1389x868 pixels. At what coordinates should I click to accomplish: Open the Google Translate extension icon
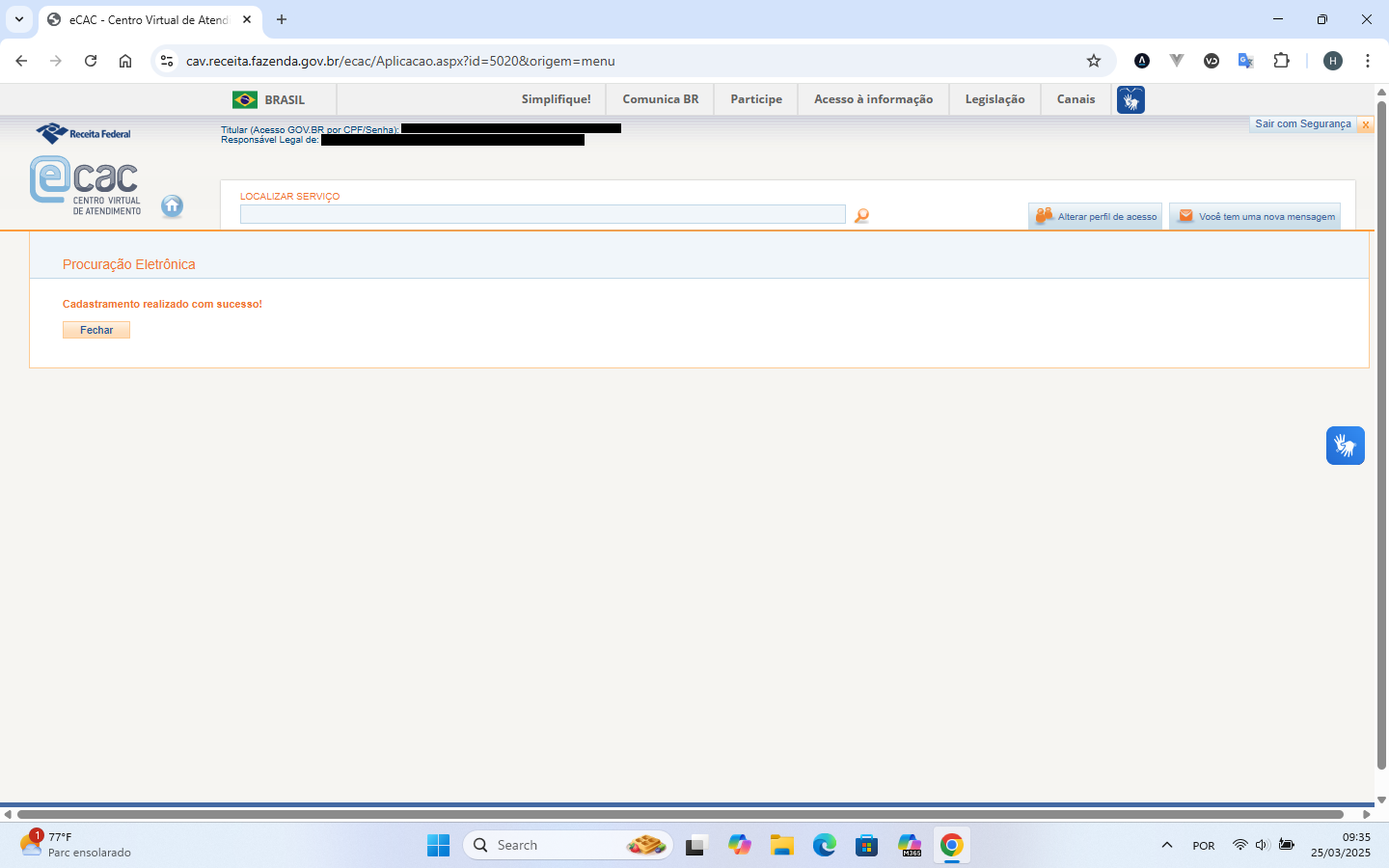click(x=1245, y=61)
